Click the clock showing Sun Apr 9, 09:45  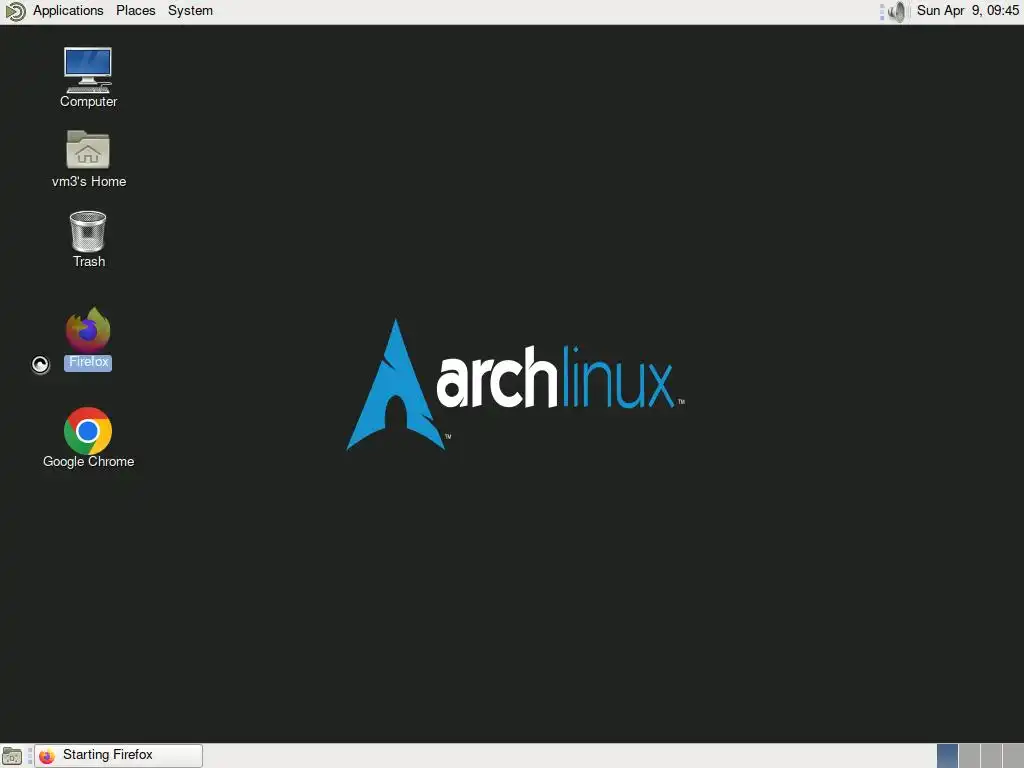pyautogui.click(x=967, y=10)
